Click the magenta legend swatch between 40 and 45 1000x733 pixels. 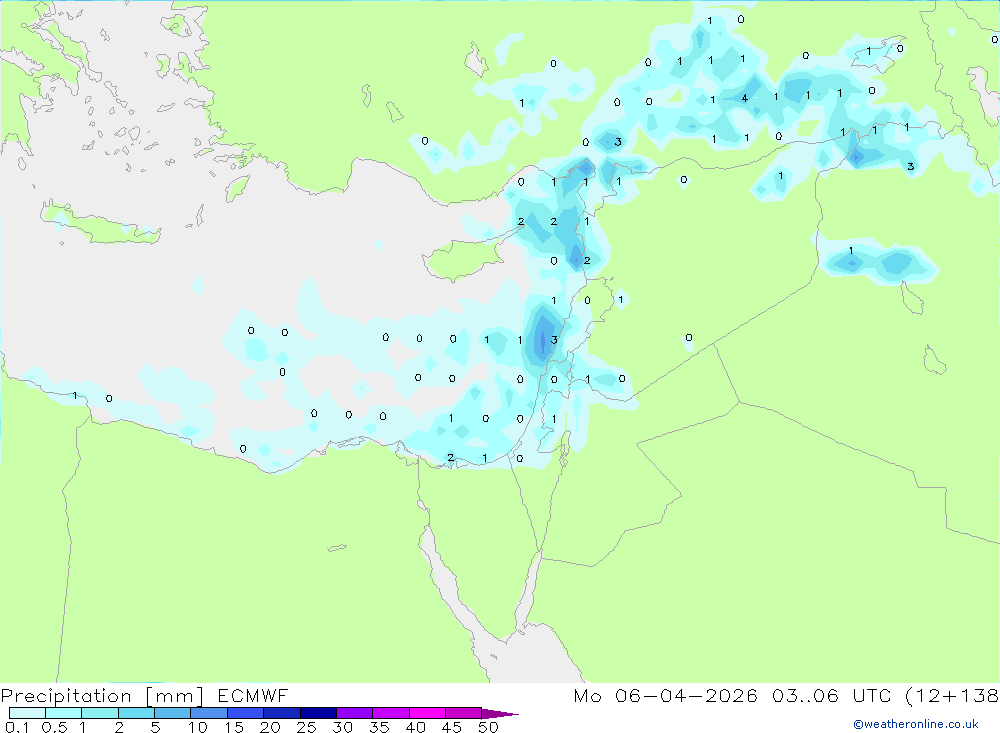(427, 713)
